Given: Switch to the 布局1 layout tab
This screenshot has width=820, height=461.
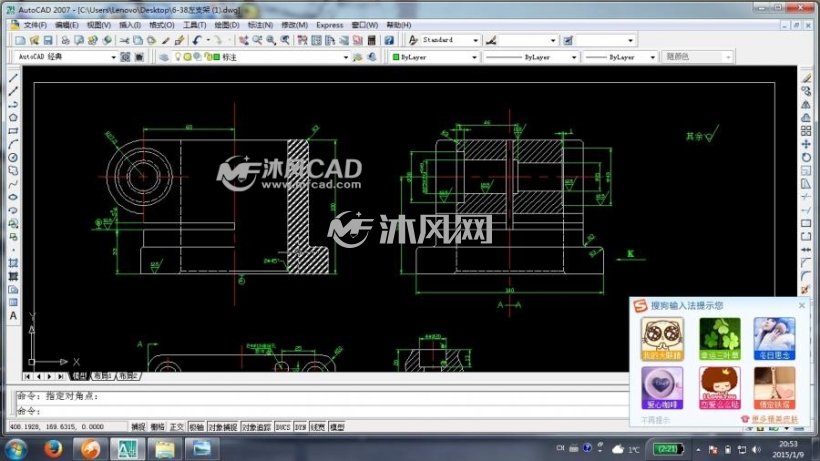Looking at the screenshot, I should [102, 376].
